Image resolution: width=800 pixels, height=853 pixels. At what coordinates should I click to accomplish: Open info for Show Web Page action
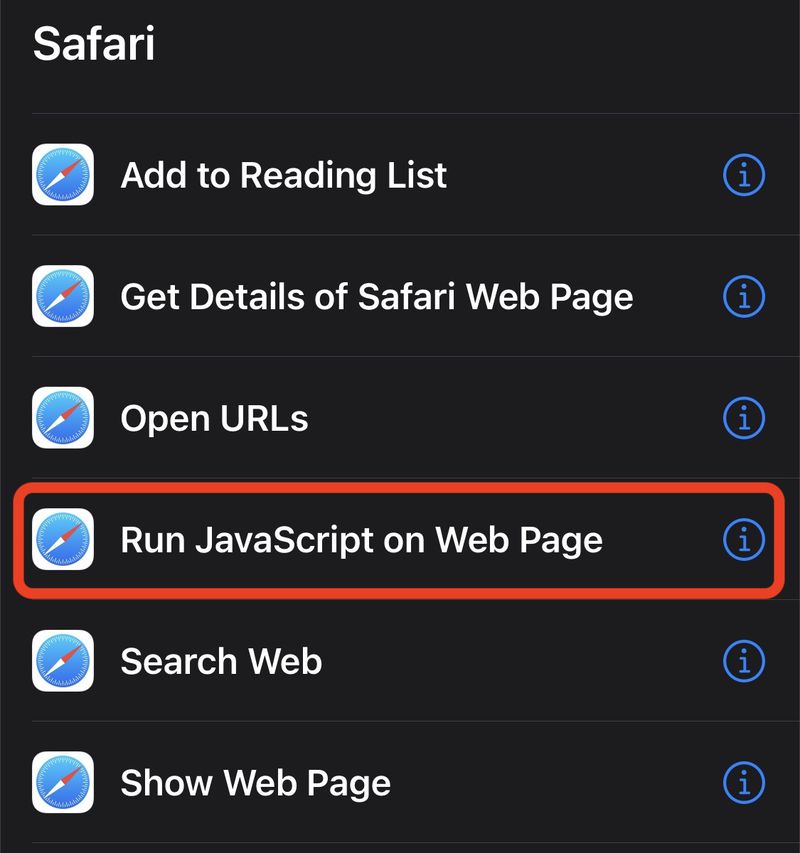pos(742,783)
